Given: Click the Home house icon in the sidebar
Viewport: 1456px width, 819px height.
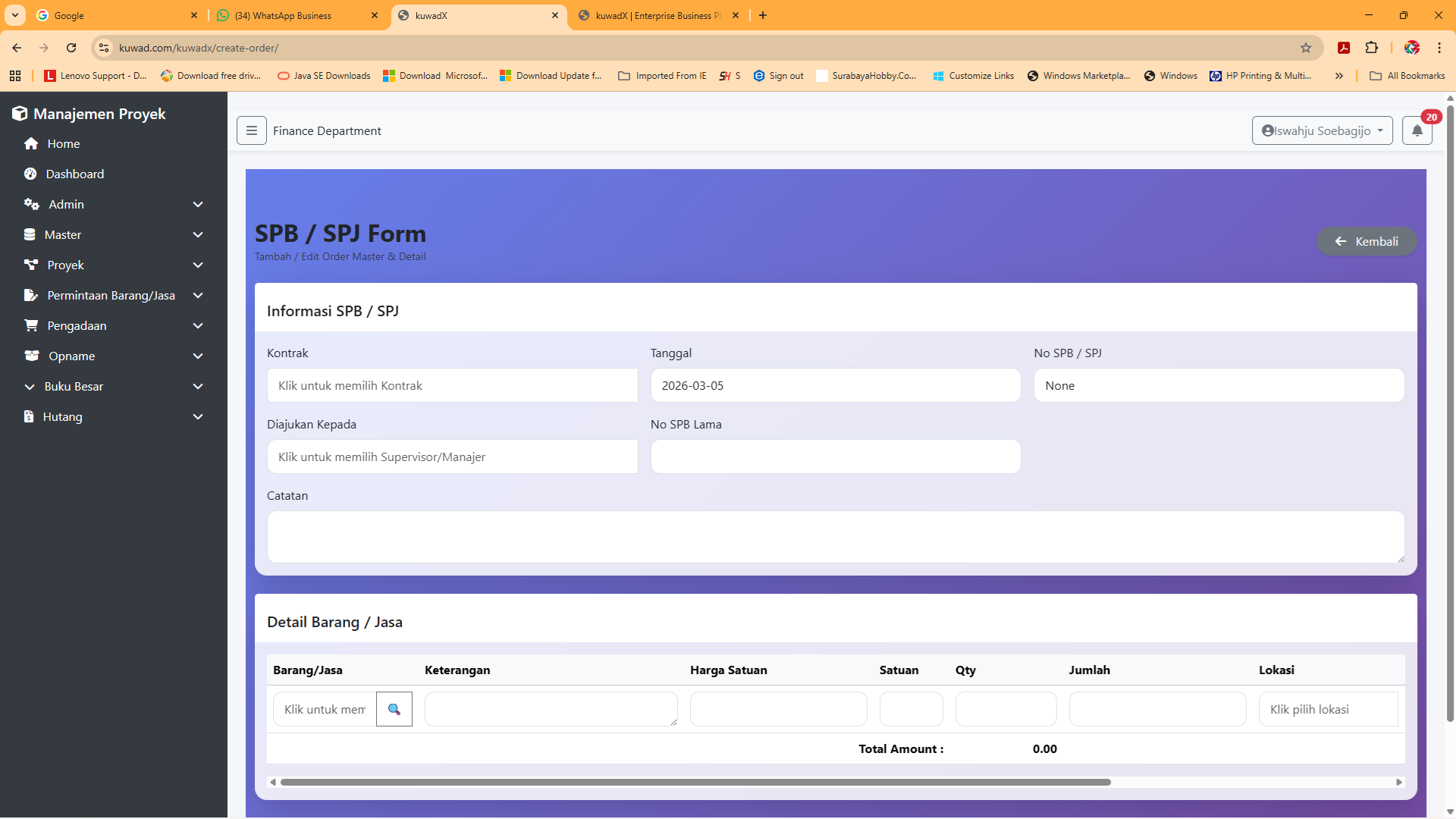Looking at the screenshot, I should [x=31, y=144].
